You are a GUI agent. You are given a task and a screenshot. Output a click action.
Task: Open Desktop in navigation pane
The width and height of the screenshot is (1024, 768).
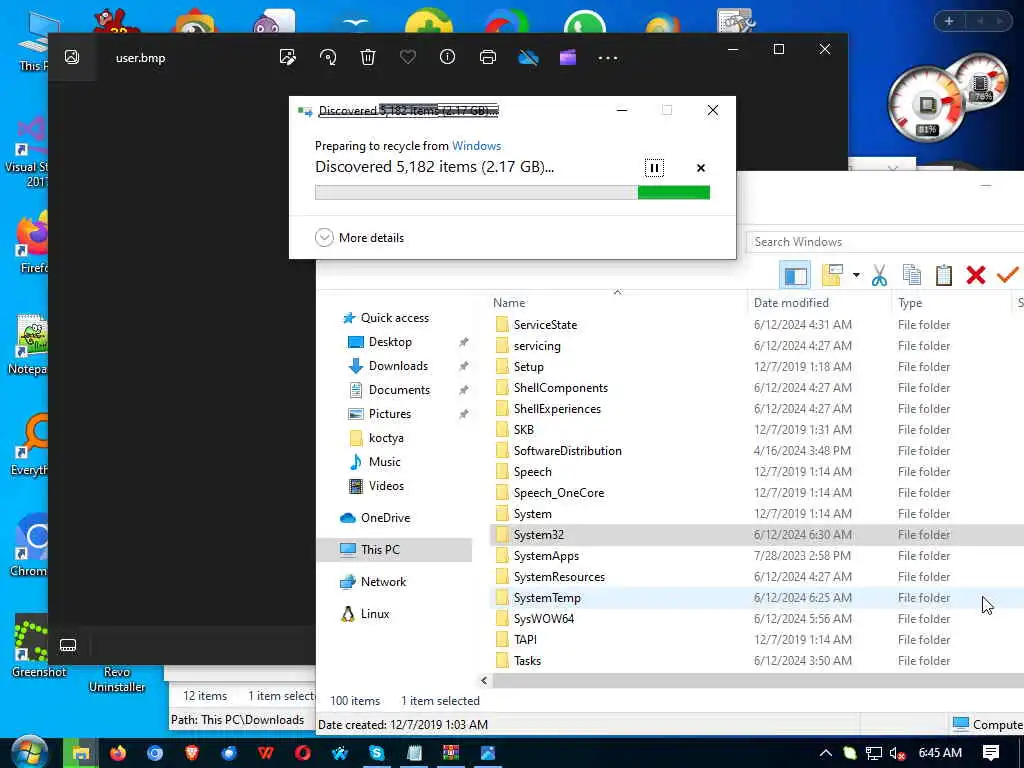point(390,342)
